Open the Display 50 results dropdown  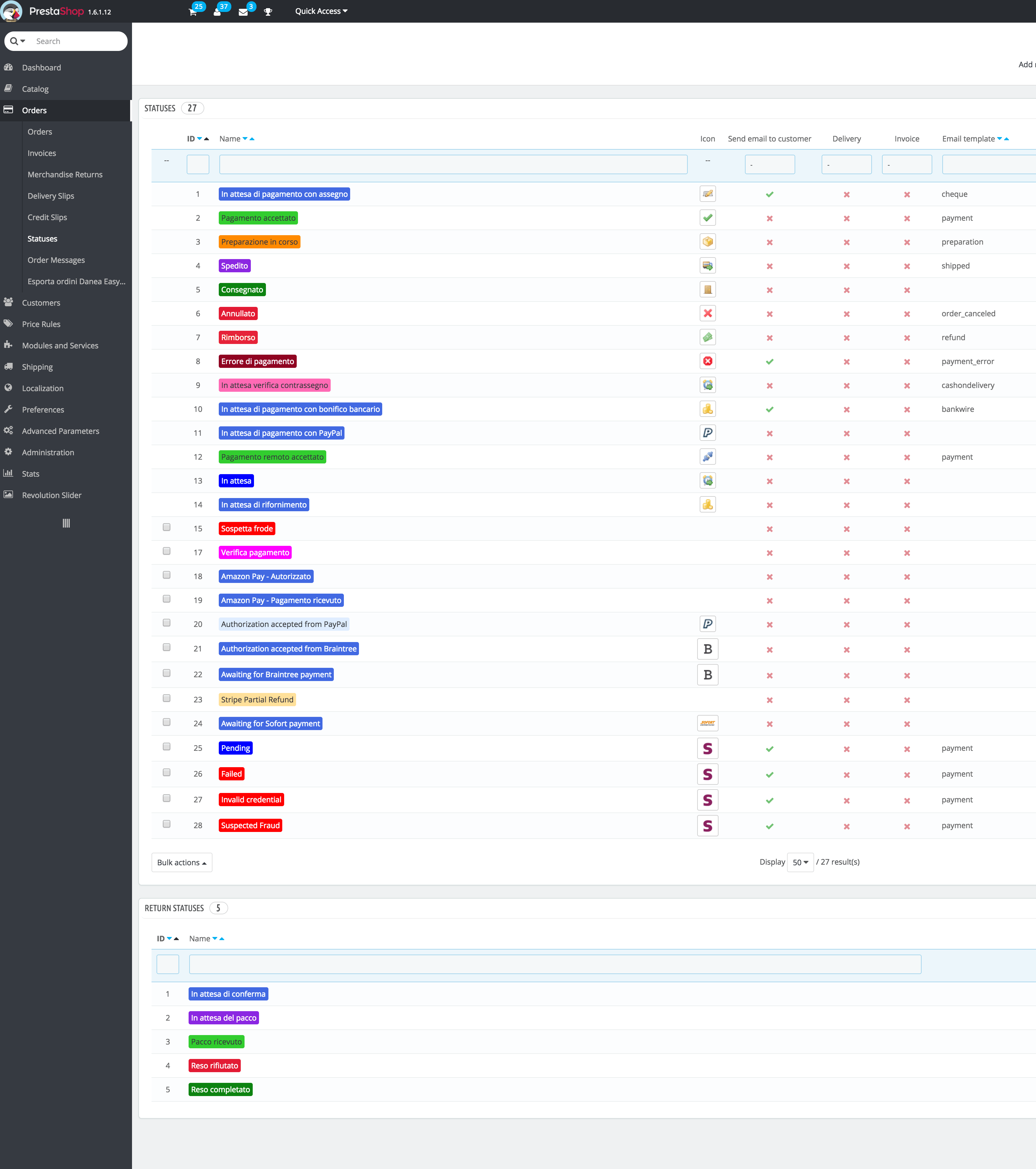click(800, 862)
